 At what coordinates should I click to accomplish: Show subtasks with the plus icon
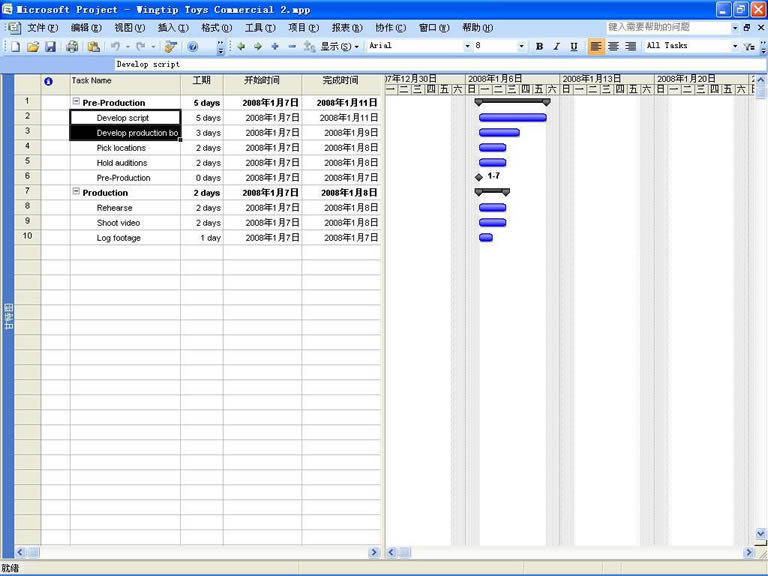pyautogui.click(x=275, y=47)
